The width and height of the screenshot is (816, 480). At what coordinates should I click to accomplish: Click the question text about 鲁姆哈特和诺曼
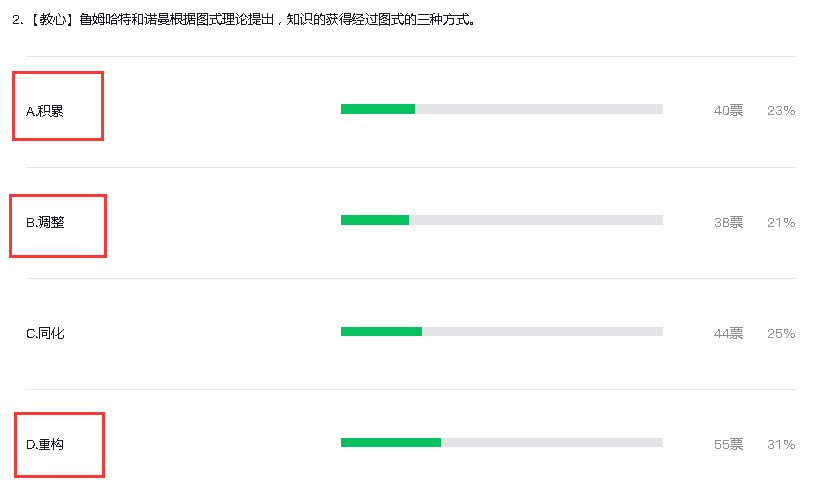pyautogui.click(x=277, y=20)
